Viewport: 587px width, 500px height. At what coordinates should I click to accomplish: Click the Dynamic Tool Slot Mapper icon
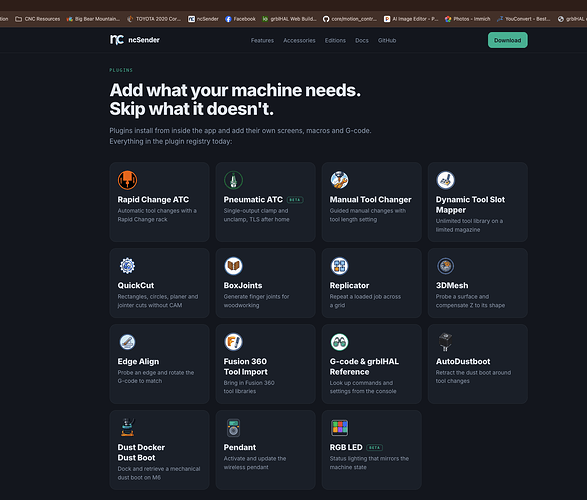tap(445, 180)
